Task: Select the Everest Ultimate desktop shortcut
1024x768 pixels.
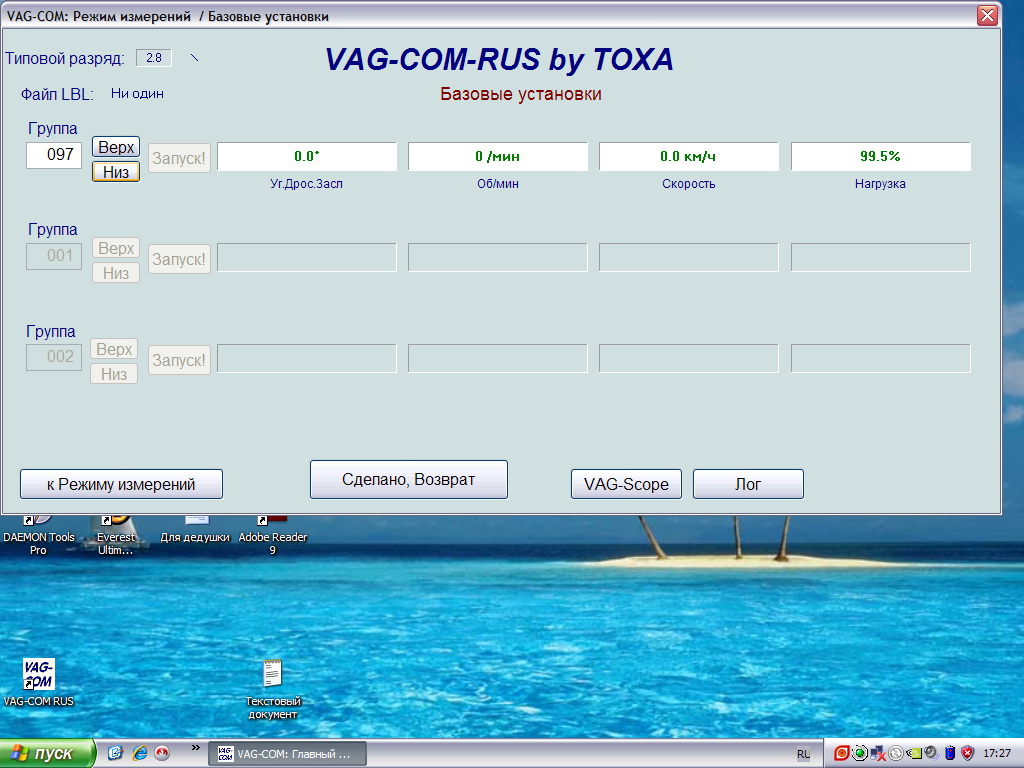Action: point(116,530)
